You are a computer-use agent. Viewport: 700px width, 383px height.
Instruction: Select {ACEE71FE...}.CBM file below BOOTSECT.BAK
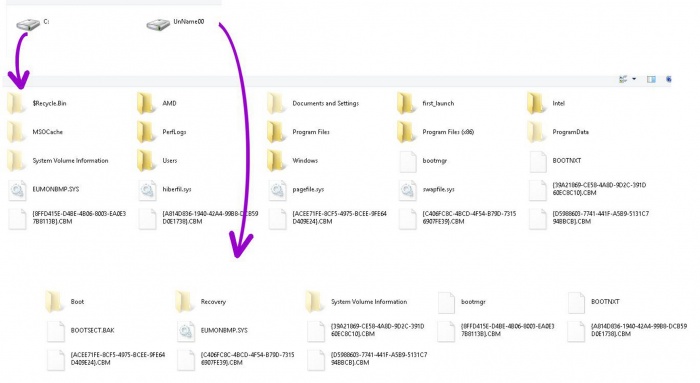point(106,359)
